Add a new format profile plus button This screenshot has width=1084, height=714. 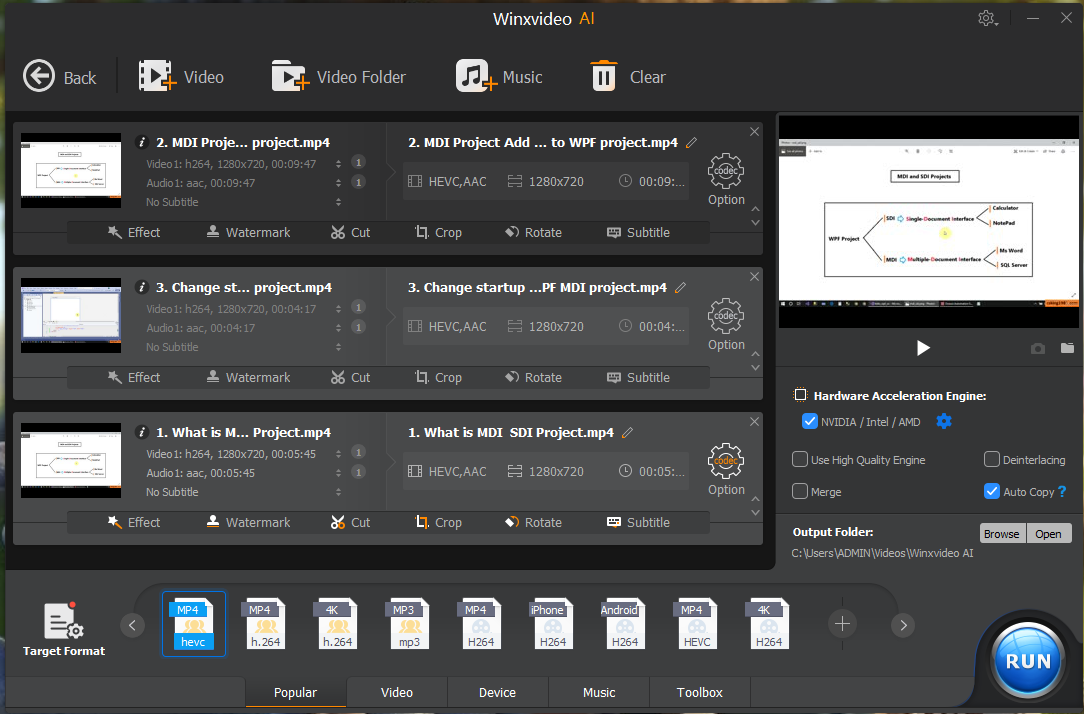(842, 624)
